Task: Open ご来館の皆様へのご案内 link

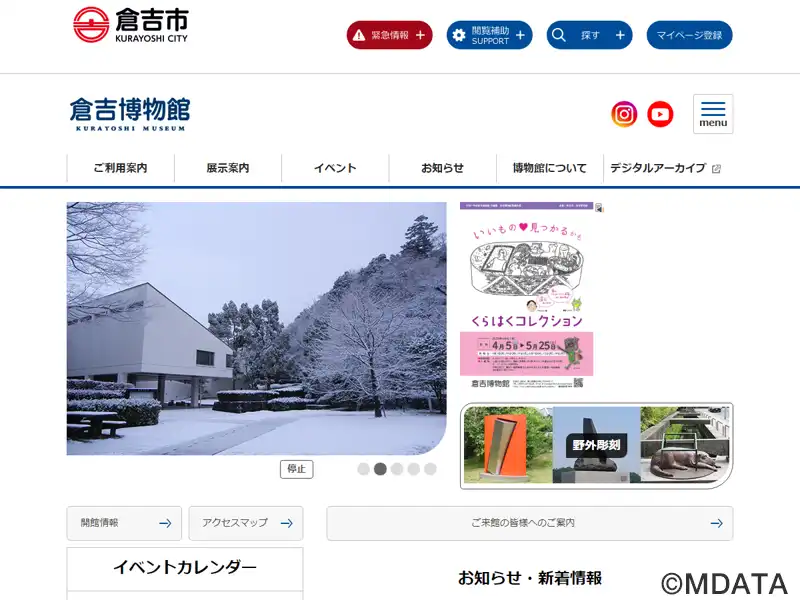Action: tap(530, 523)
